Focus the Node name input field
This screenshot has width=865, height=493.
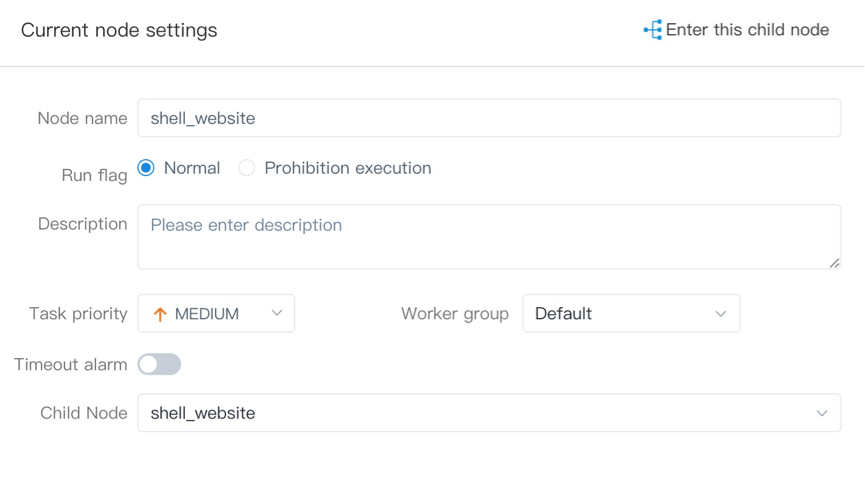(488, 118)
